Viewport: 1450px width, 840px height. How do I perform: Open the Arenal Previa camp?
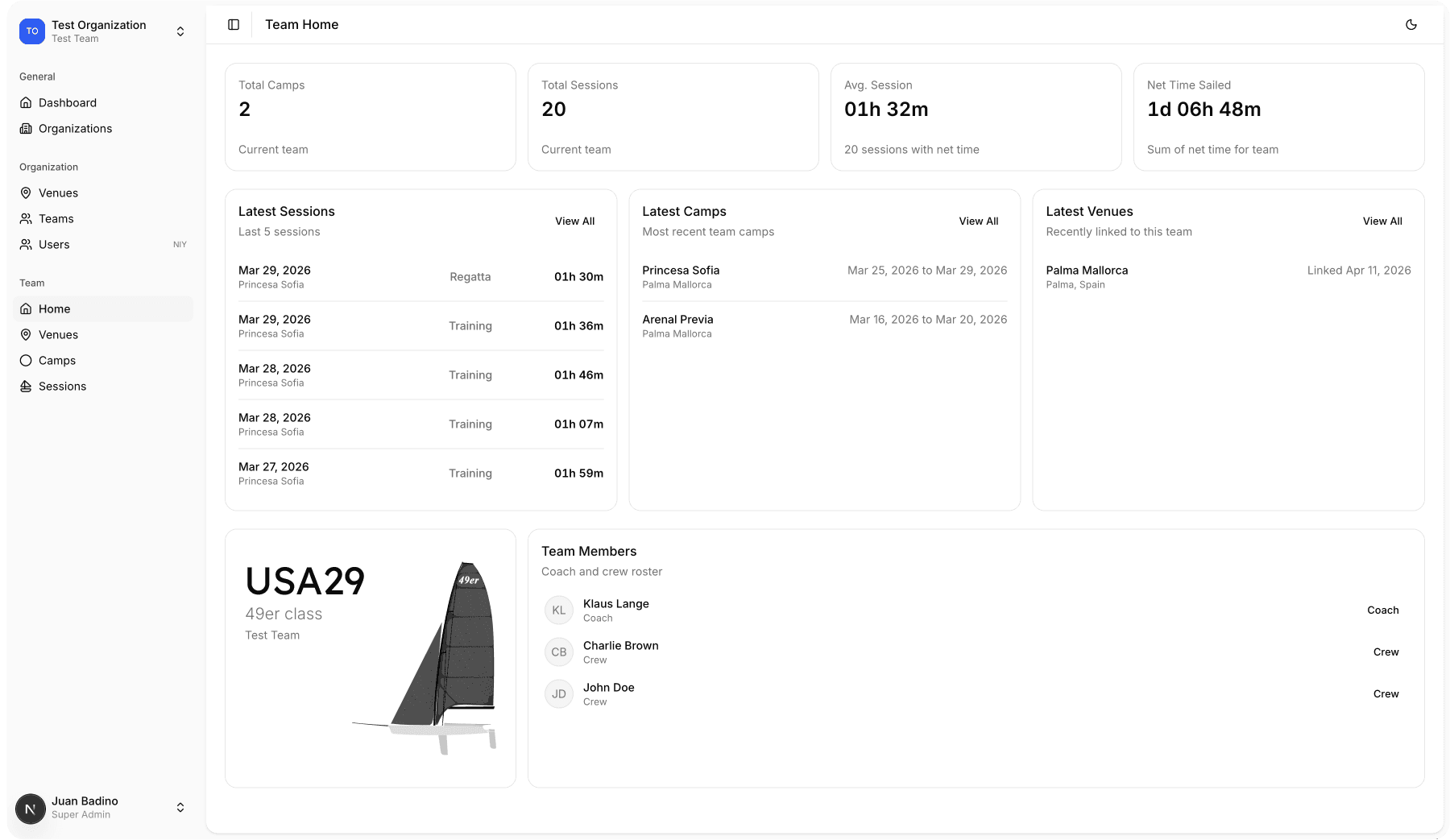(824, 326)
